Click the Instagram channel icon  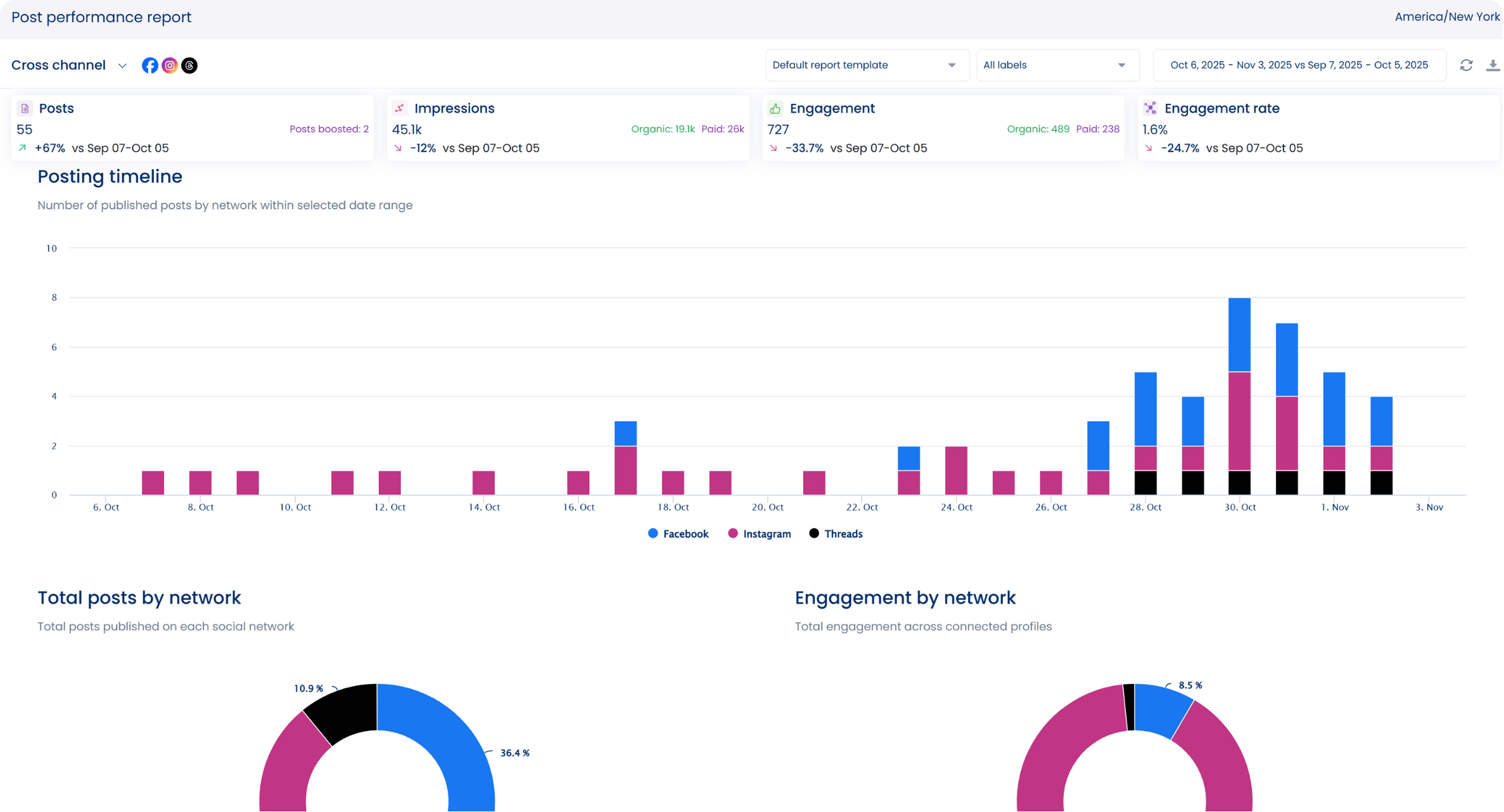170,65
